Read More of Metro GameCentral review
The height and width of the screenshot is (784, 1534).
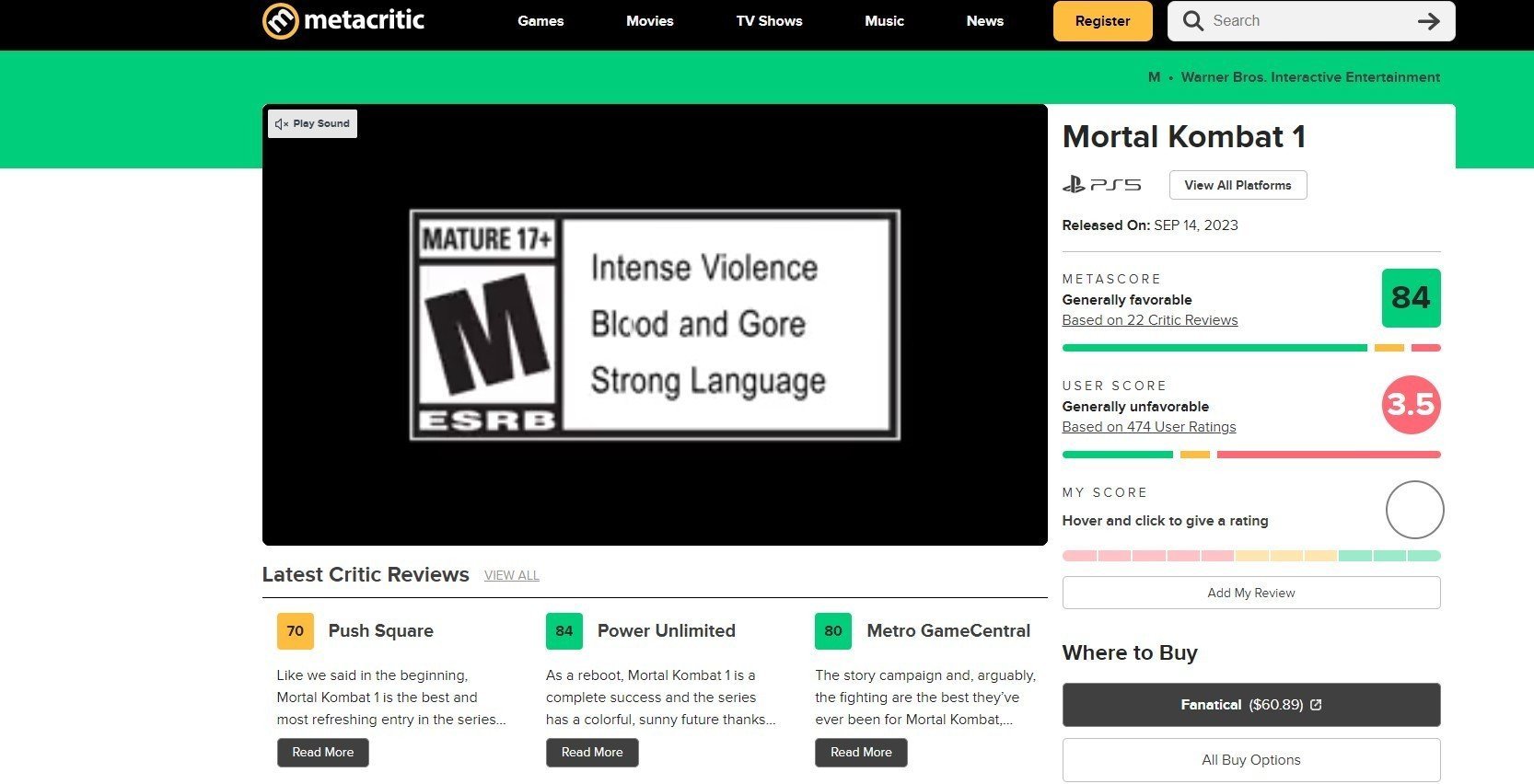pos(861,753)
